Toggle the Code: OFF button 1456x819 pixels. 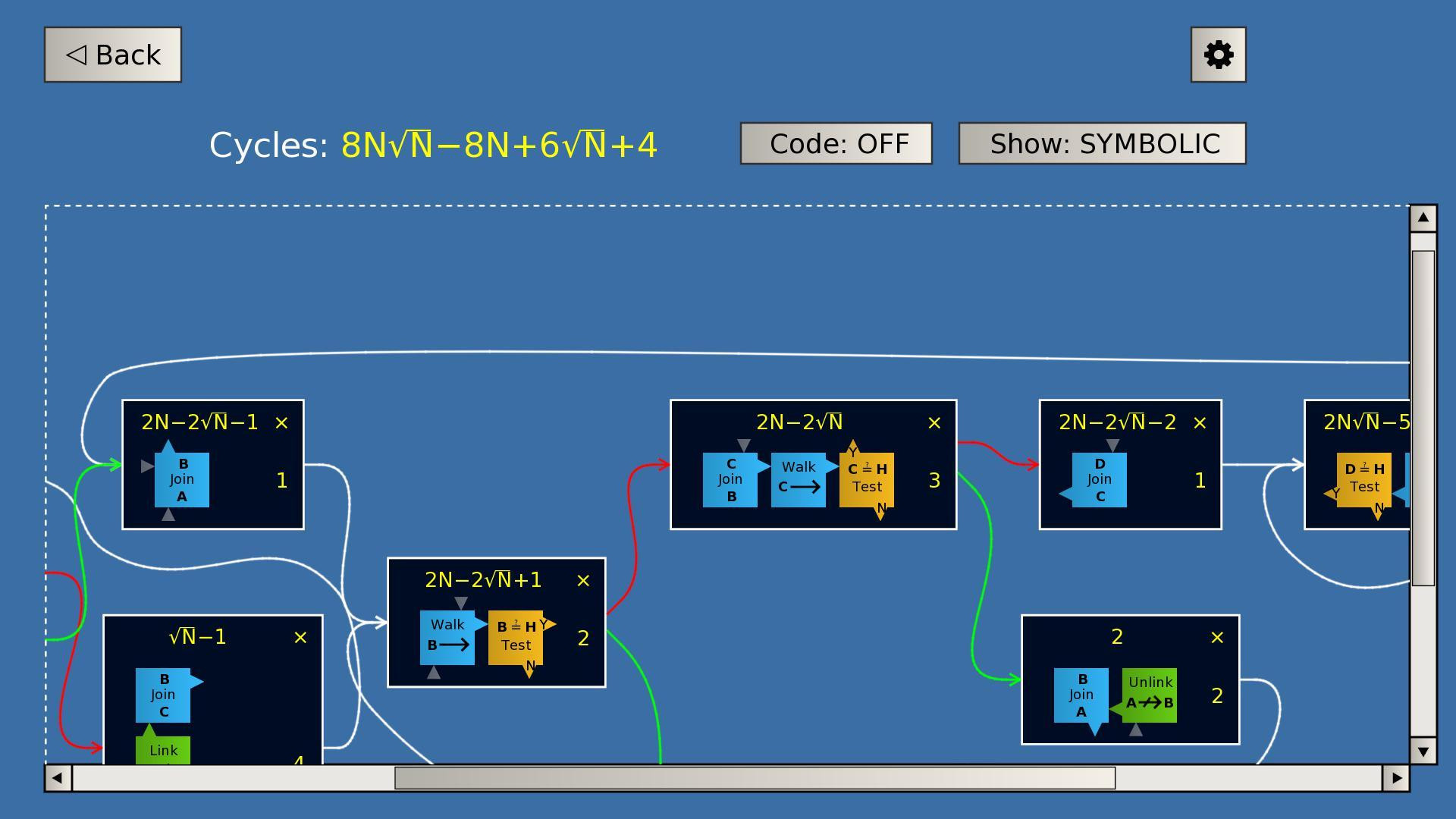(836, 143)
